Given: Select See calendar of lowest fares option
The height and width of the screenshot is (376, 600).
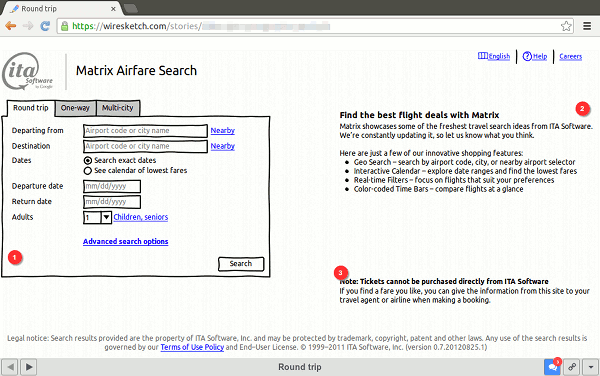Looking at the screenshot, I should point(88,171).
